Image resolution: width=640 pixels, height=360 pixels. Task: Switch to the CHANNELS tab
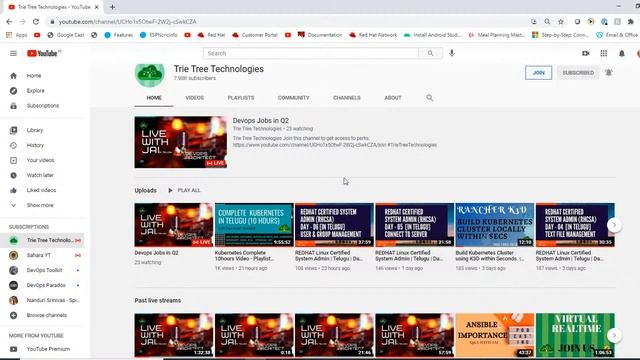(x=347, y=98)
